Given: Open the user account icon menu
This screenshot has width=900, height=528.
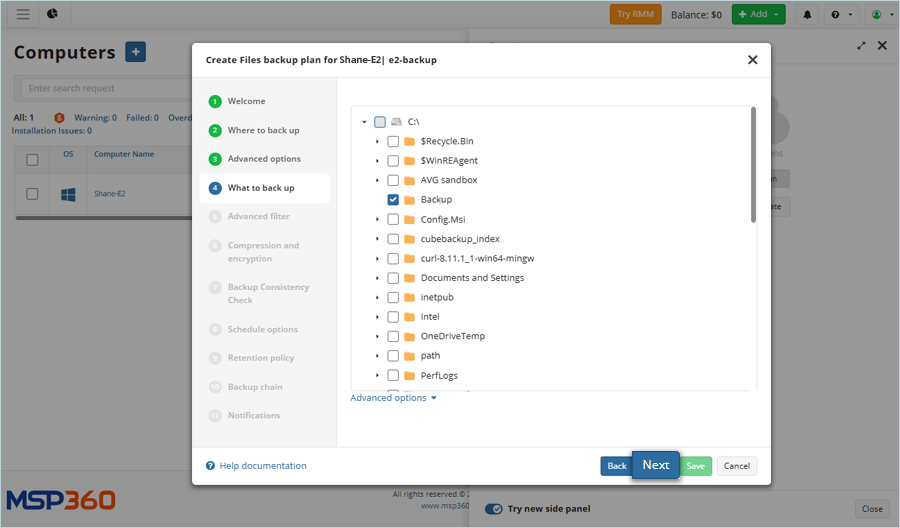Looking at the screenshot, I should (x=879, y=14).
